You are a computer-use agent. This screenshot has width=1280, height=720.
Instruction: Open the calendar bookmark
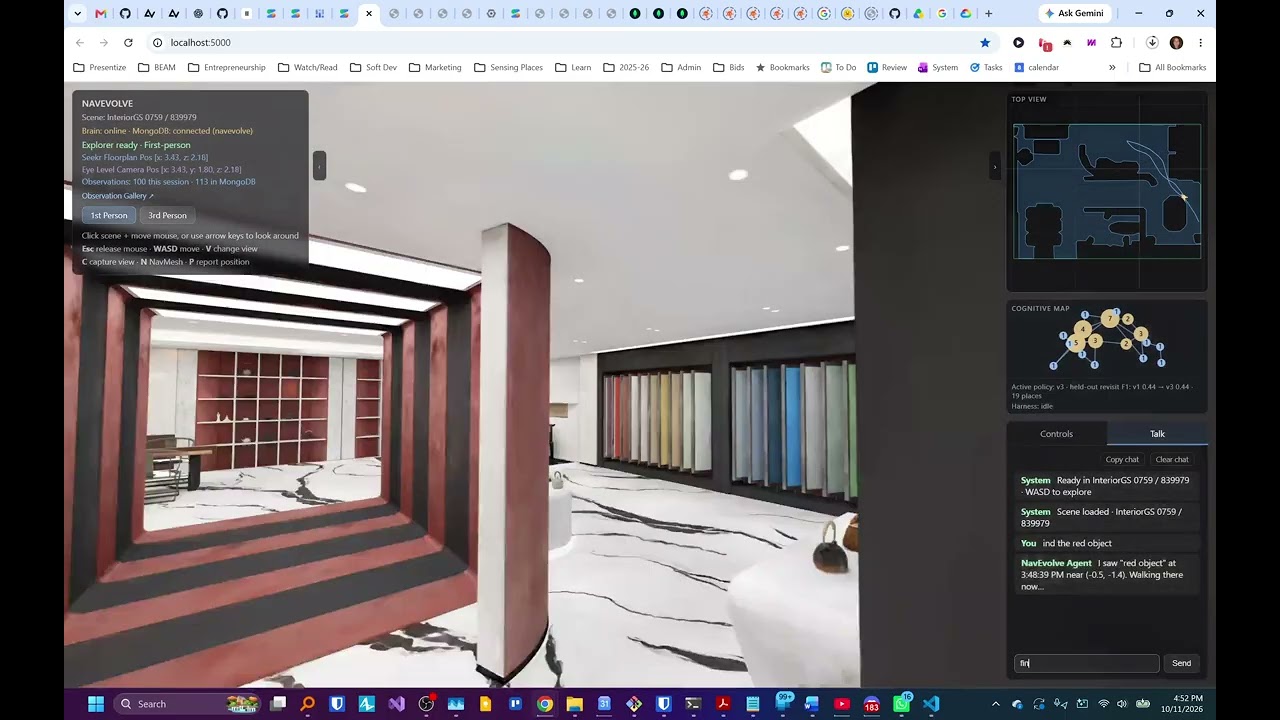1036,67
